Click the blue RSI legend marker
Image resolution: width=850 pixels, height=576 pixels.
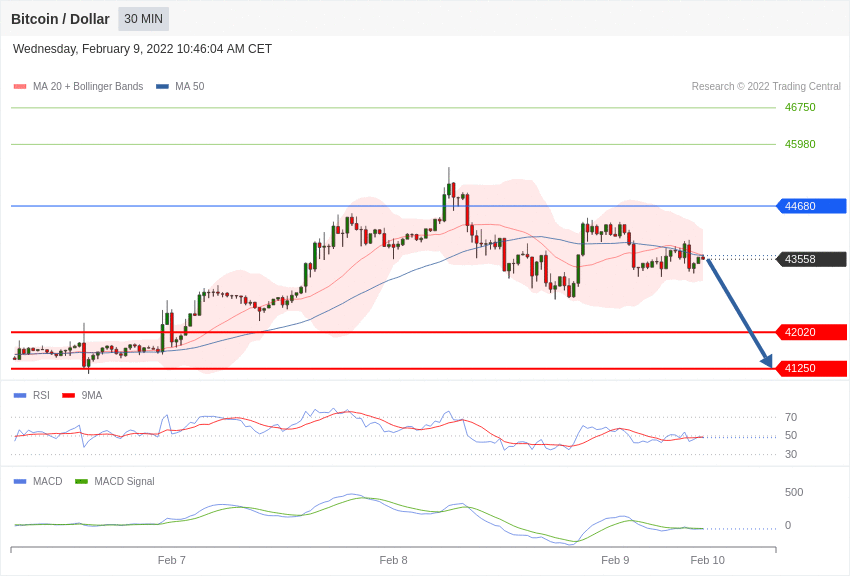click(x=20, y=396)
